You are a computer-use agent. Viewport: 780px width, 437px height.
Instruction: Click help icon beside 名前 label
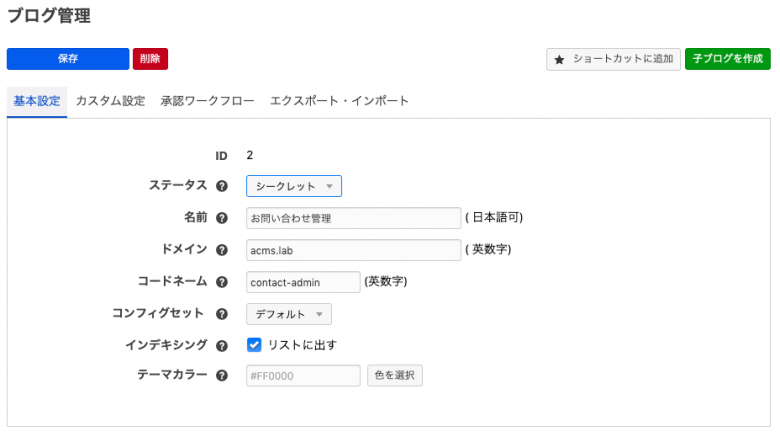pyautogui.click(x=222, y=218)
